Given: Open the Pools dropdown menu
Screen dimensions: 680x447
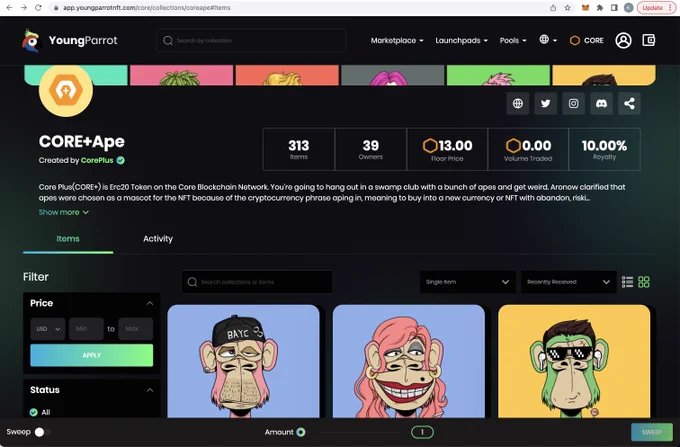Looking at the screenshot, I should pyautogui.click(x=513, y=40).
